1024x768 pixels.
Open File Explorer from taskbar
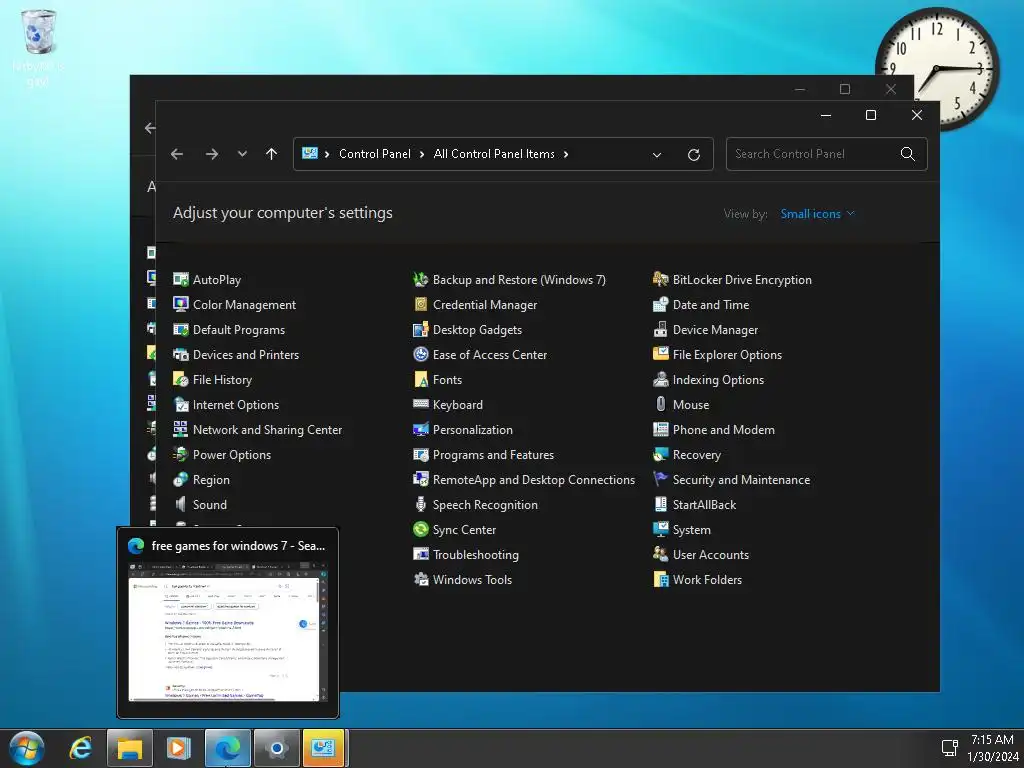(129, 748)
